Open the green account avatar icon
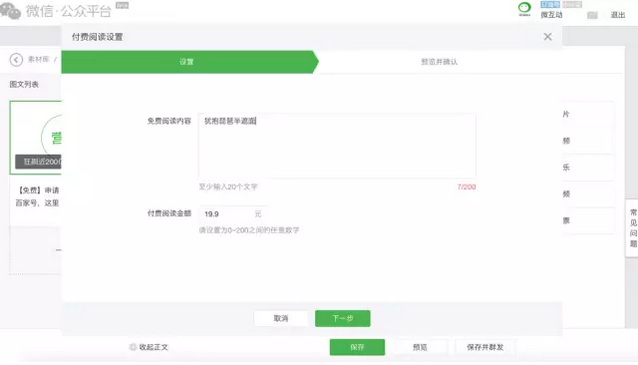638x365 pixels. (524, 9)
